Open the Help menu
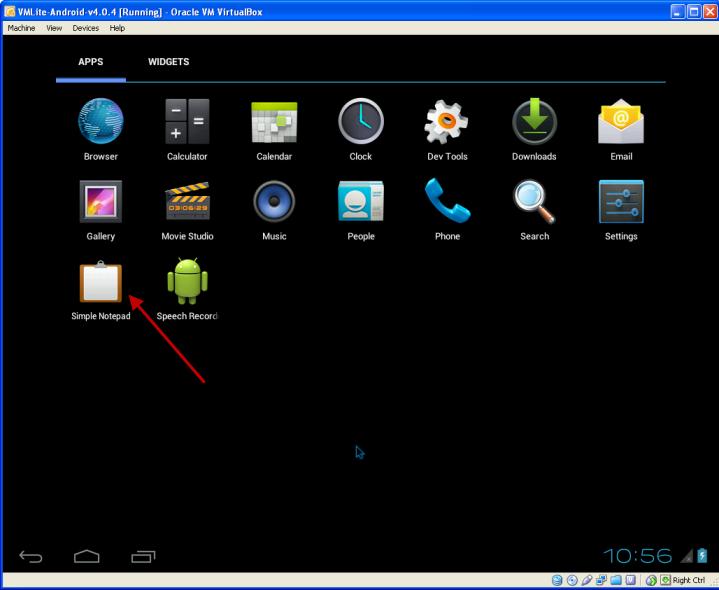 click(117, 28)
